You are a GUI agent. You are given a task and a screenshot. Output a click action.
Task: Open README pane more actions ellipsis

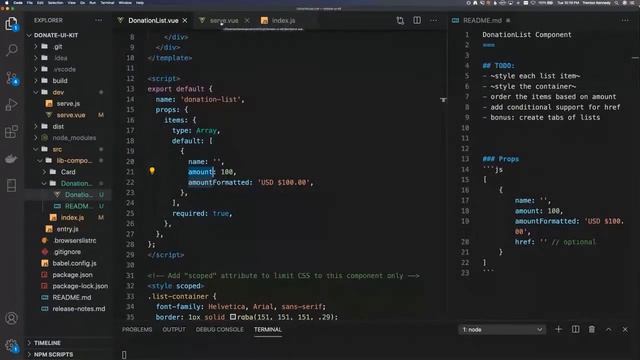point(625,20)
